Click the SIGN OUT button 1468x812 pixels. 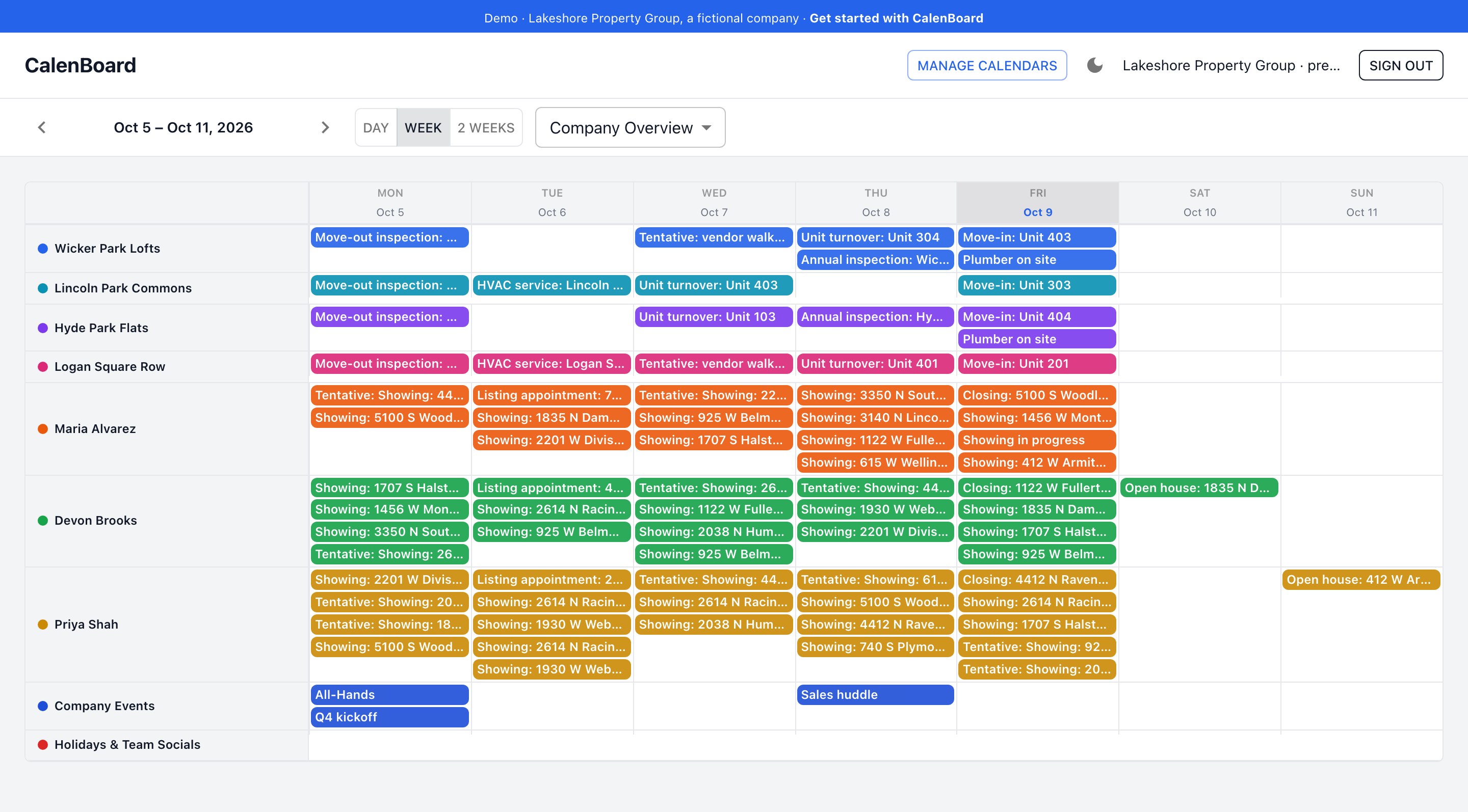pyautogui.click(x=1401, y=66)
